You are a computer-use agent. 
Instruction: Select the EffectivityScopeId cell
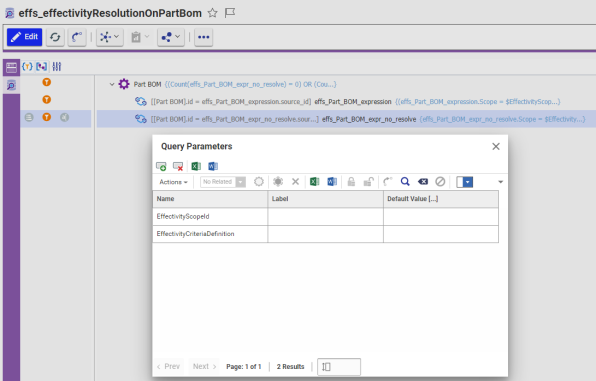point(210,216)
